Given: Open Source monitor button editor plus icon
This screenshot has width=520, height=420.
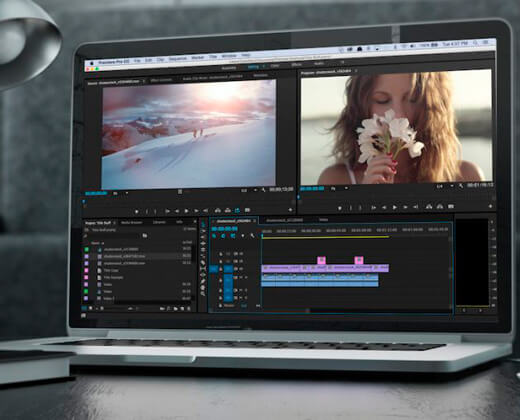Looking at the screenshot, I should [290, 210].
